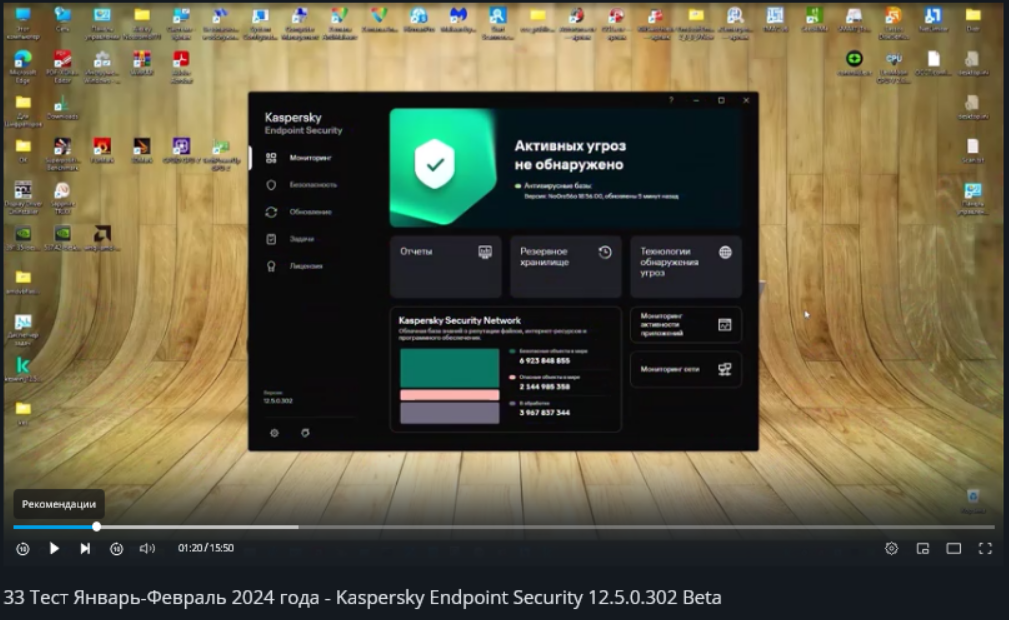This screenshot has width=1009, height=620.
Task: Open Kaspersky settings gear icon
Action: 274,433
